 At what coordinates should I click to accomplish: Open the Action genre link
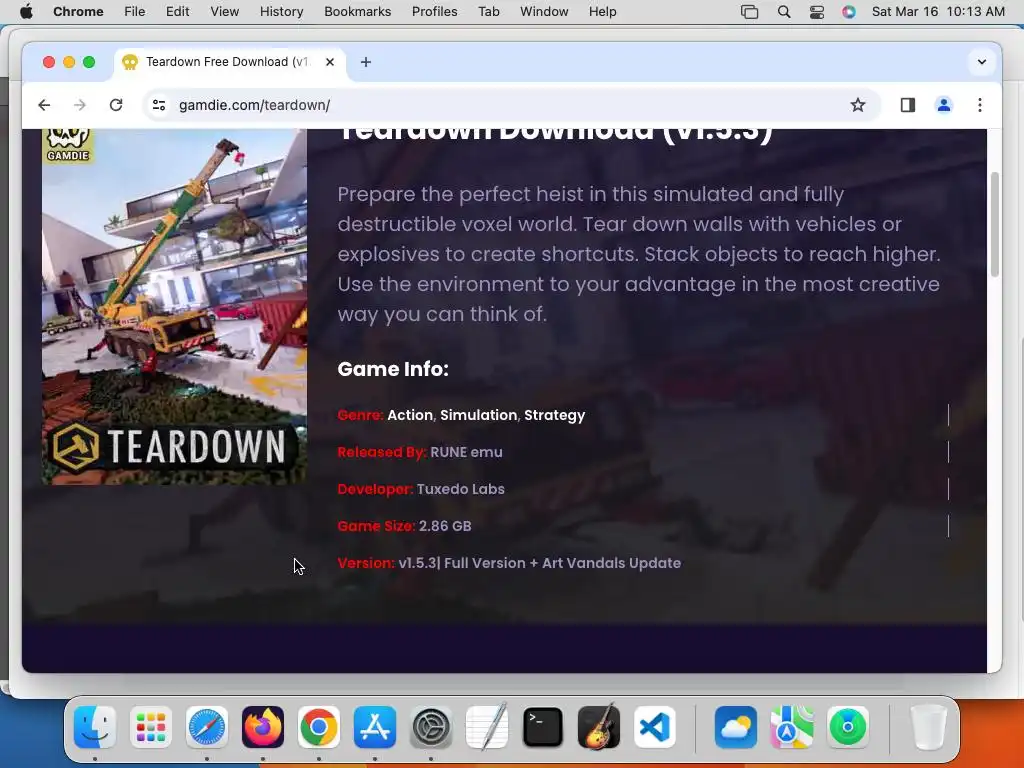point(409,415)
